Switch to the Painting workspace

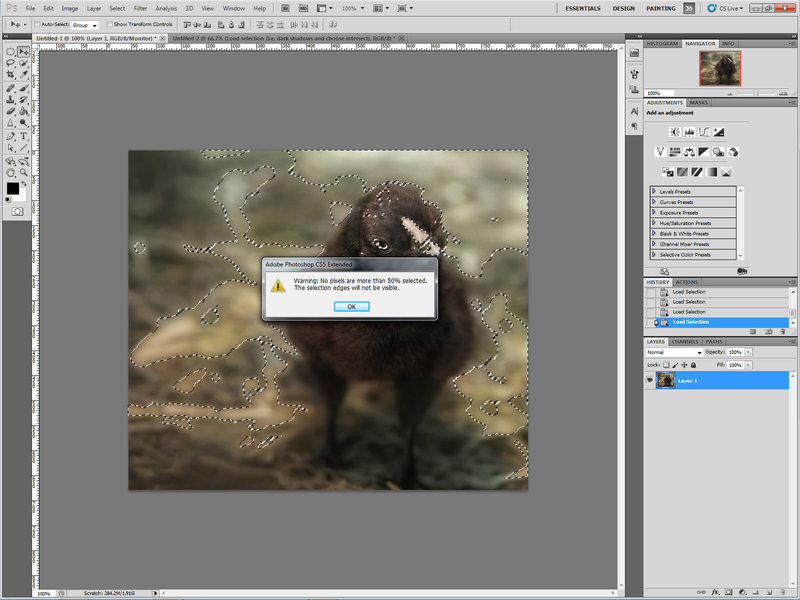[661, 8]
